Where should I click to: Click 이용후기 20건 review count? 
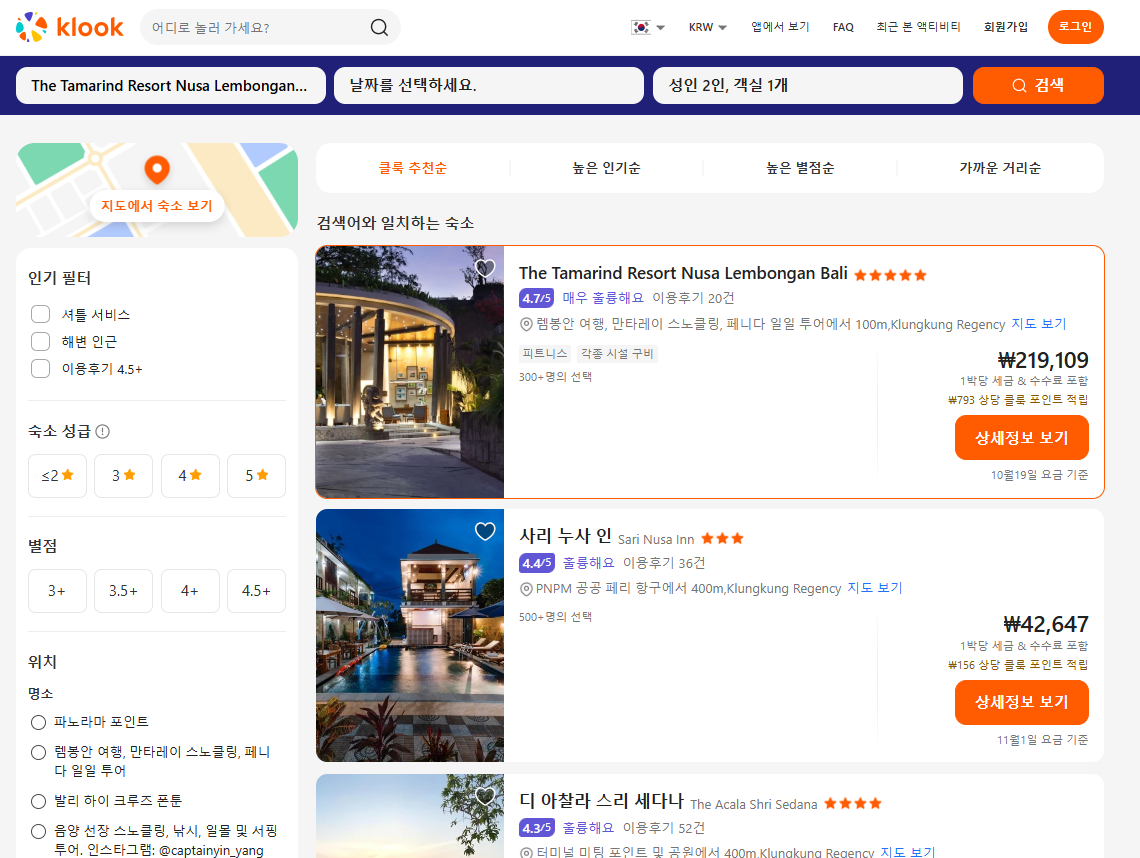pyautogui.click(x=693, y=298)
